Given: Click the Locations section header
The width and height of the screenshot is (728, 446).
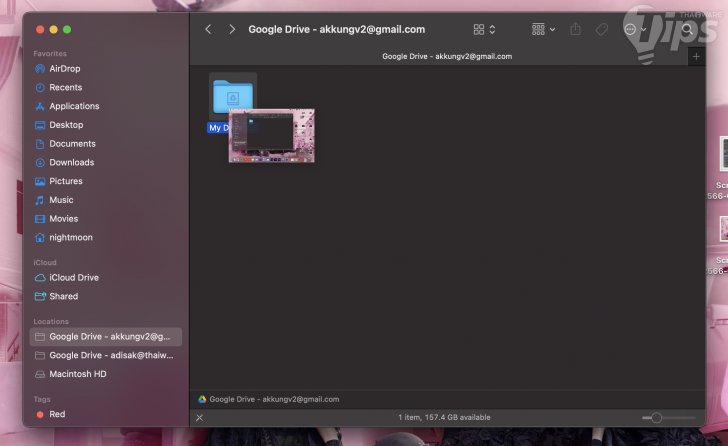Looking at the screenshot, I should pyautogui.click(x=51, y=321).
